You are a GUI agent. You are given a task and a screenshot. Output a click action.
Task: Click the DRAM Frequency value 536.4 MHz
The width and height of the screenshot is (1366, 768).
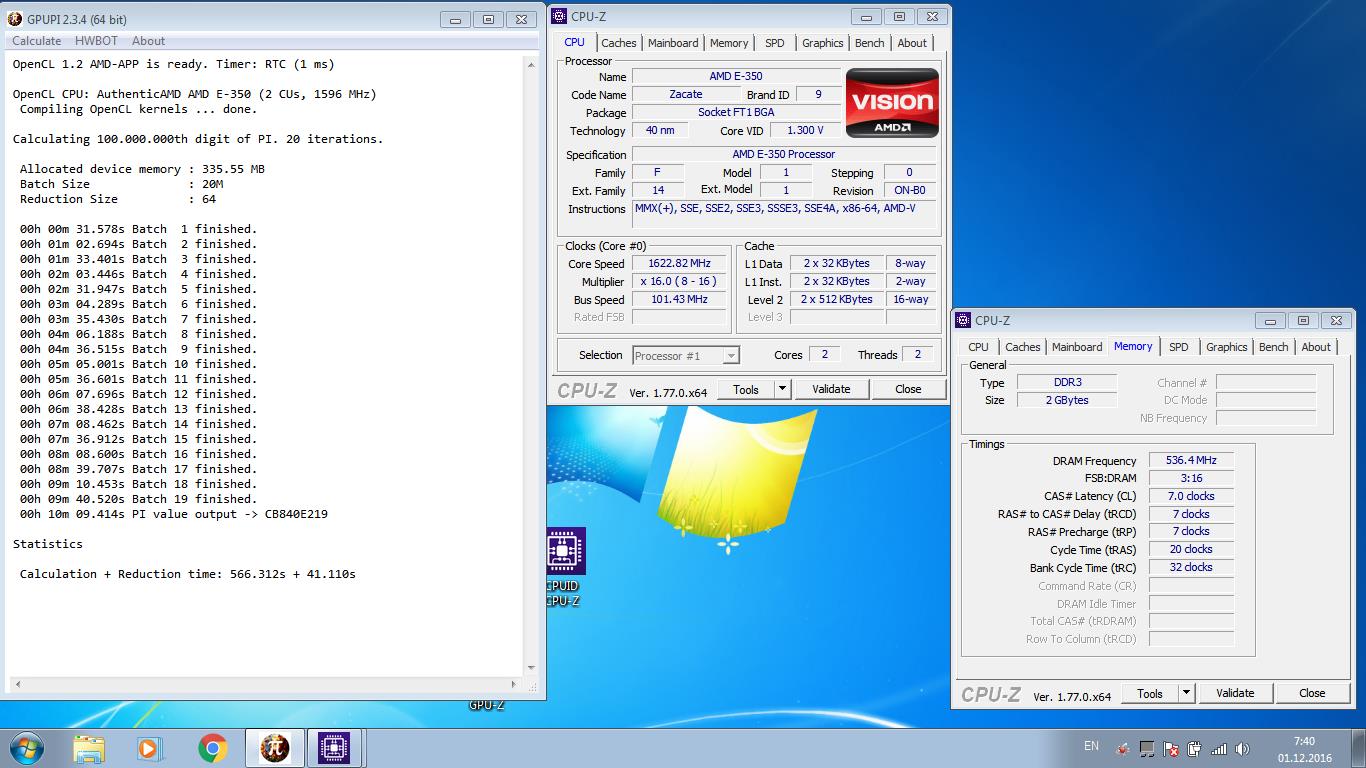1191,460
